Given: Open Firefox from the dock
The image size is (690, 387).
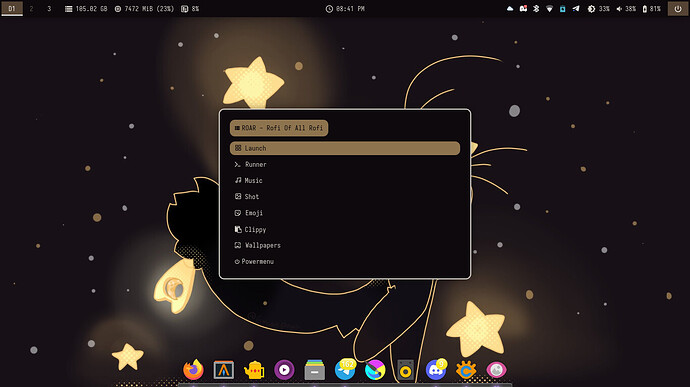Looking at the screenshot, I should 193,369.
